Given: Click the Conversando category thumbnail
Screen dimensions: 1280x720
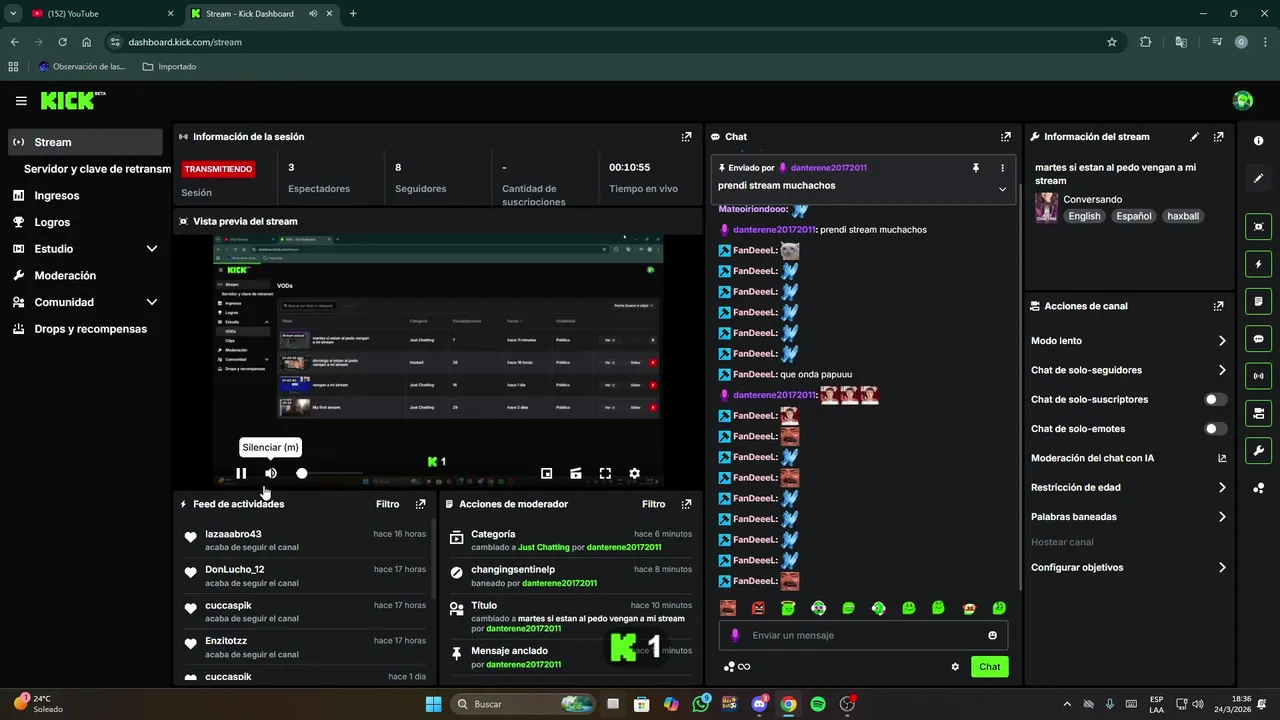Looking at the screenshot, I should pos(1046,207).
